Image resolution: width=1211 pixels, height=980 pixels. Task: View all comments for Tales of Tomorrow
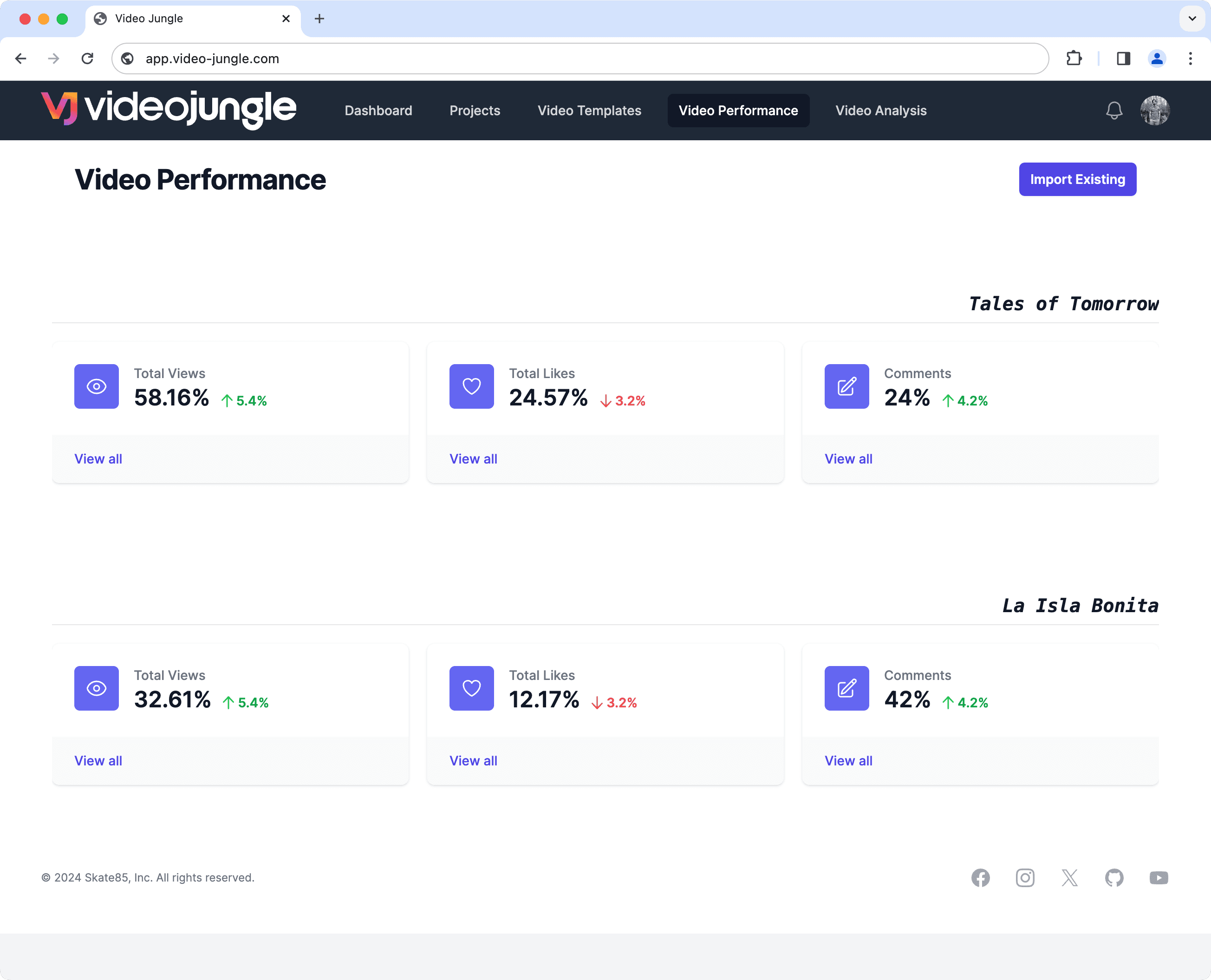point(848,459)
